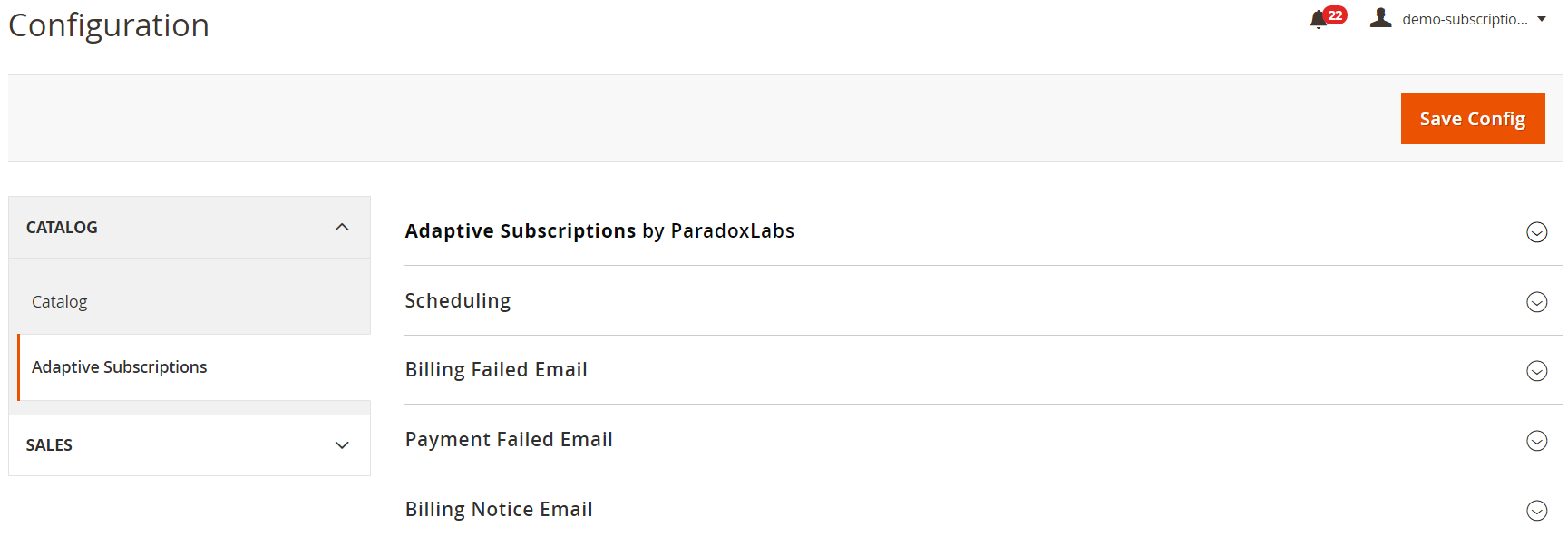Collapse the CATALOG sidebar group chevron
This screenshot has width=1568, height=547.
[x=342, y=227]
